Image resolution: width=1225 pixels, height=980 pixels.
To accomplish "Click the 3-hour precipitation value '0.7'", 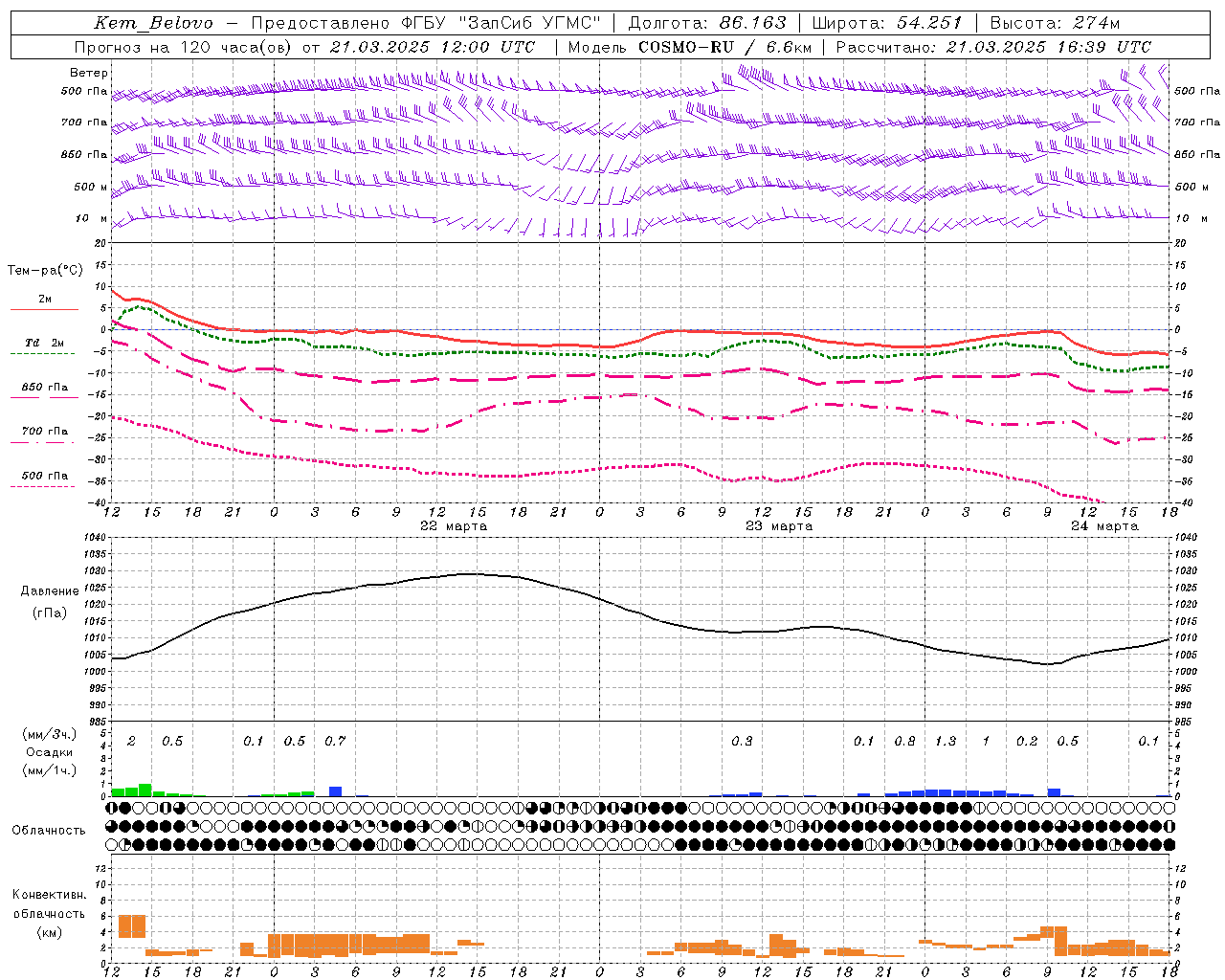I will 335,742.
